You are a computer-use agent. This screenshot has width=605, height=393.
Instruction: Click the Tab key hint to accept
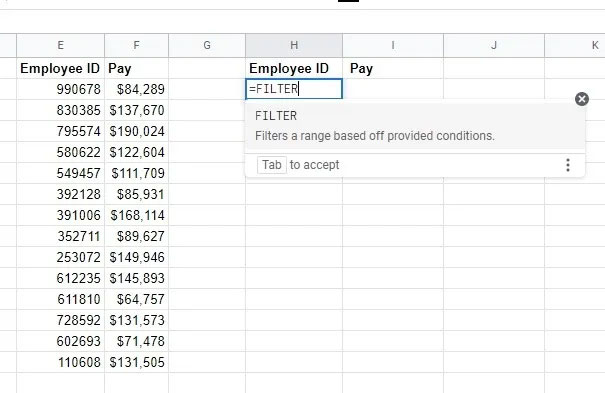click(272, 165)
